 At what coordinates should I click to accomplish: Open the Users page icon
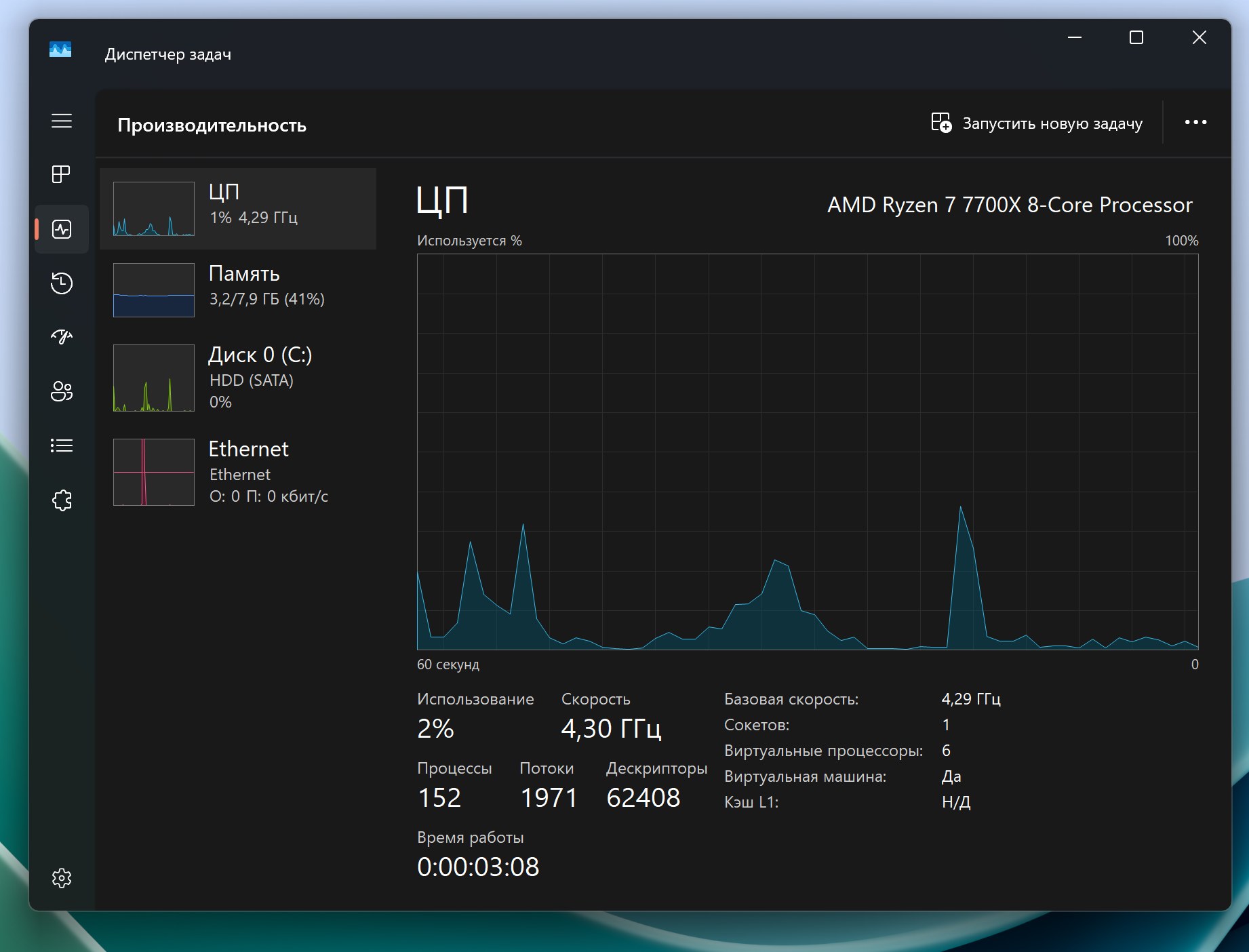[62, 391]
